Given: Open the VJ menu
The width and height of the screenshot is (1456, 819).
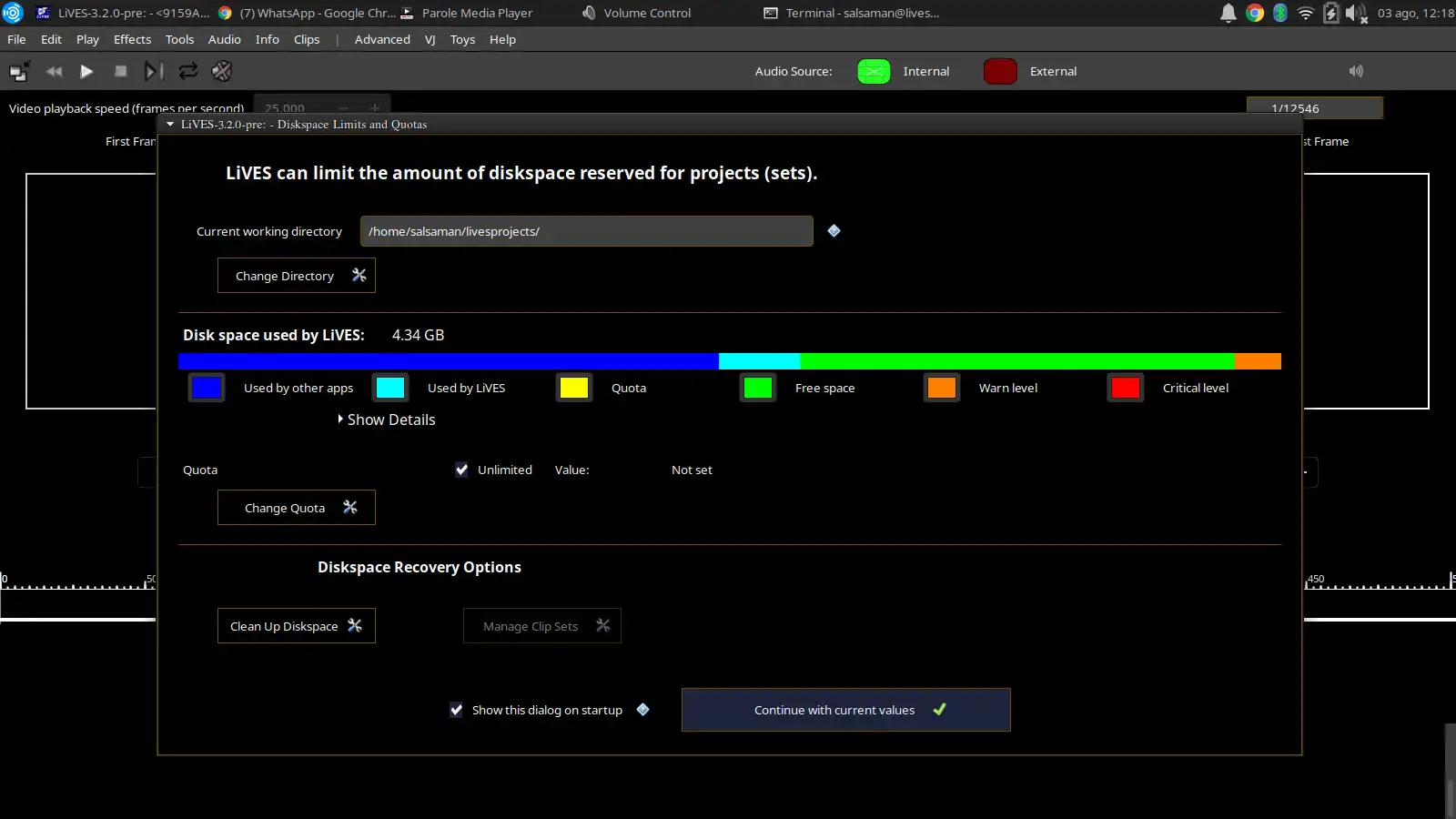Looking at the screenshot, I should pyautogui.click(x=430, y=39).
